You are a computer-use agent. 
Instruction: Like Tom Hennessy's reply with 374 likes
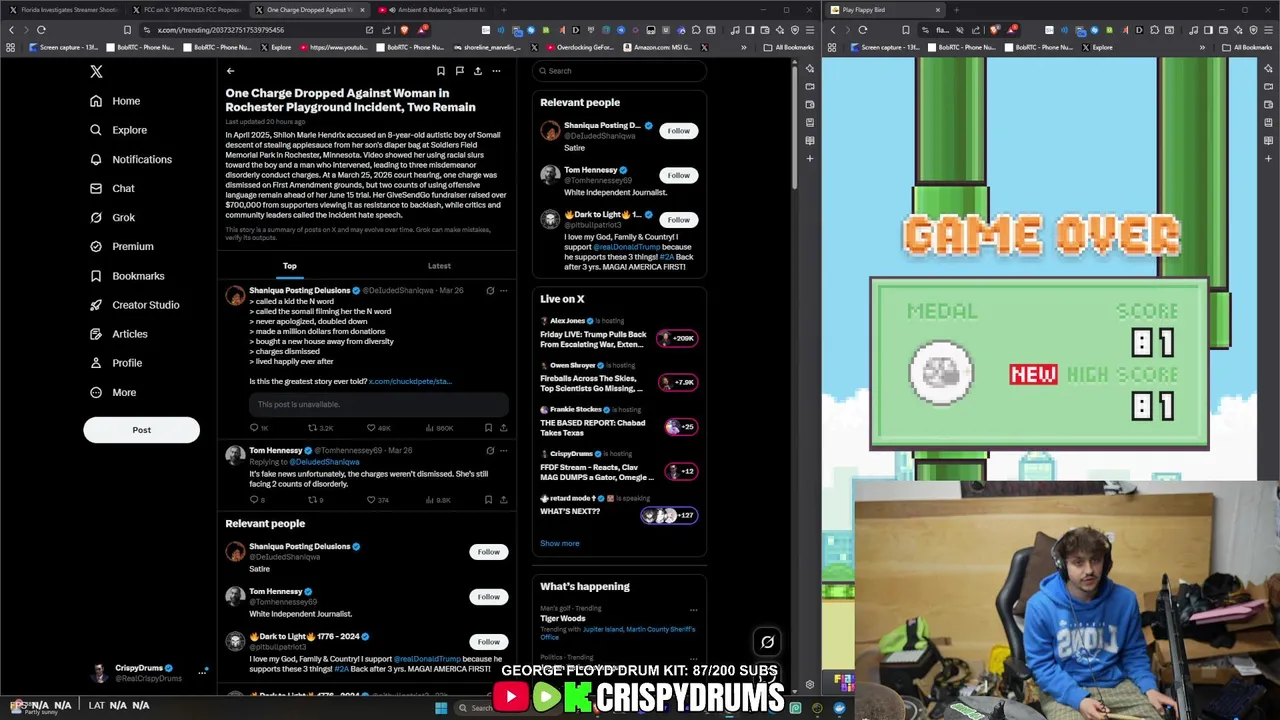[x=377, y=500]
